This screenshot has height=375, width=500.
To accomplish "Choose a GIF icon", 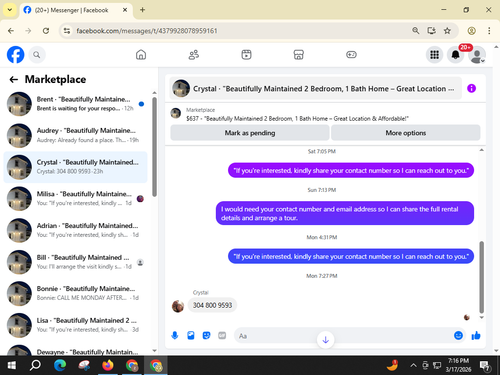I will point(222,335).
